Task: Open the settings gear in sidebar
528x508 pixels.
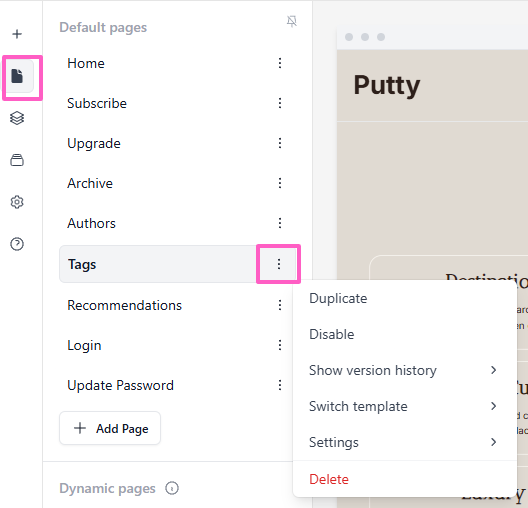Action: [17, 202]
